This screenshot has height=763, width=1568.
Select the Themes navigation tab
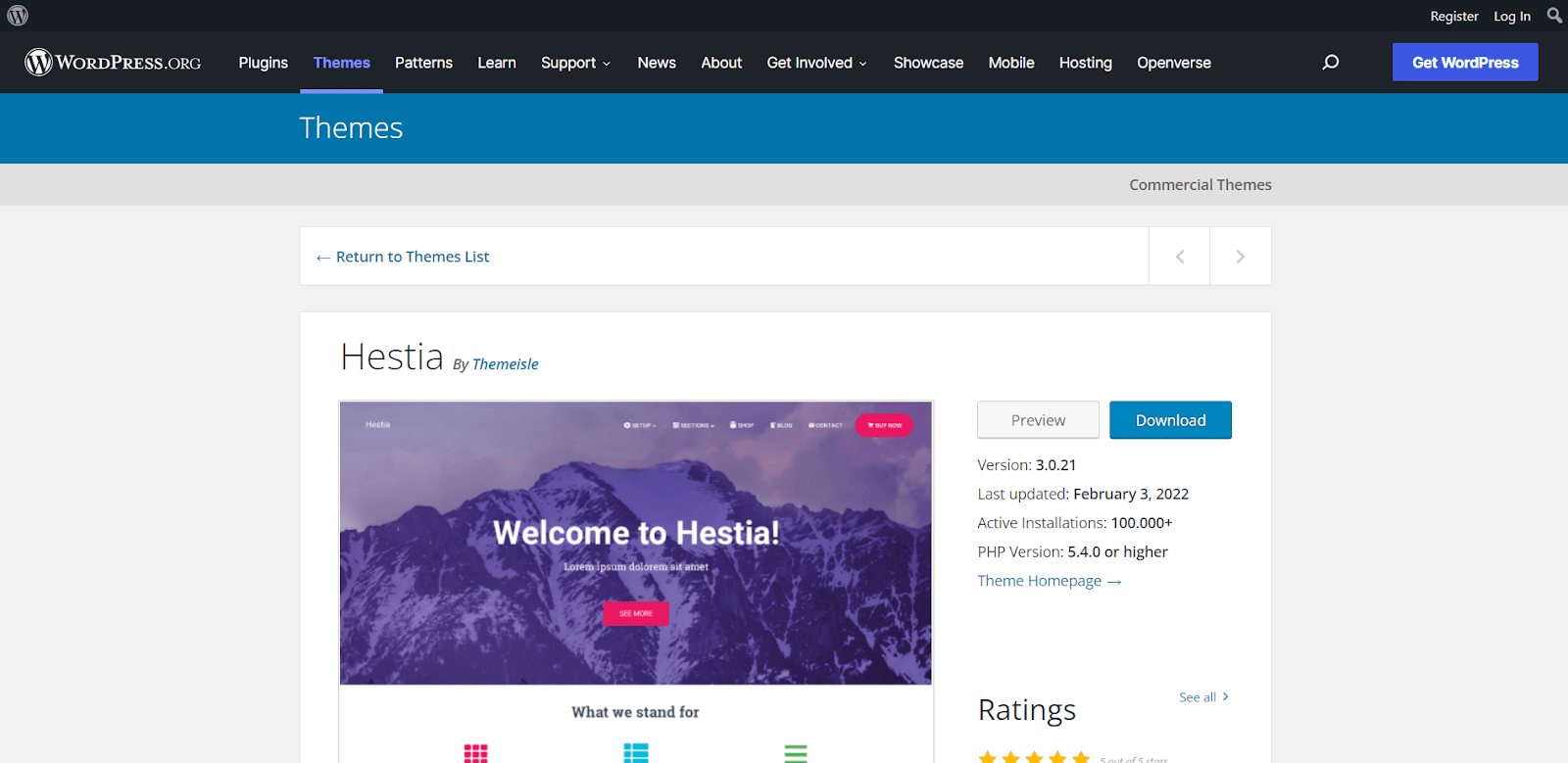[341, 63]
